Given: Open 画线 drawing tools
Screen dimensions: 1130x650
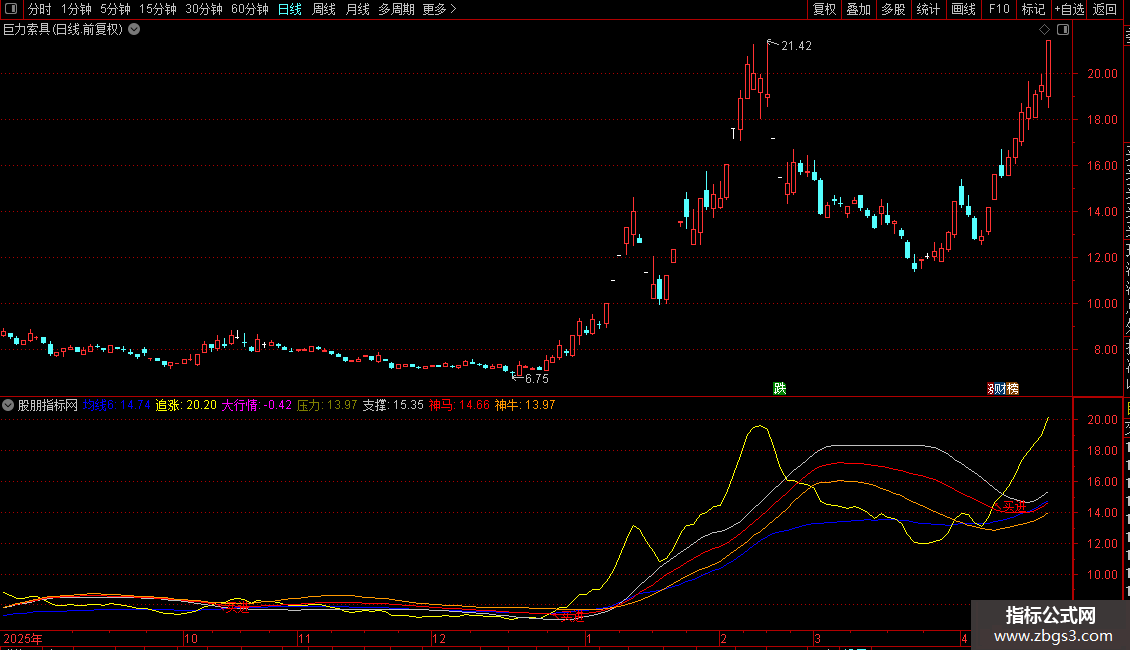Looking at the screenshot, I should pyautogui.click(x=964, y=9).
